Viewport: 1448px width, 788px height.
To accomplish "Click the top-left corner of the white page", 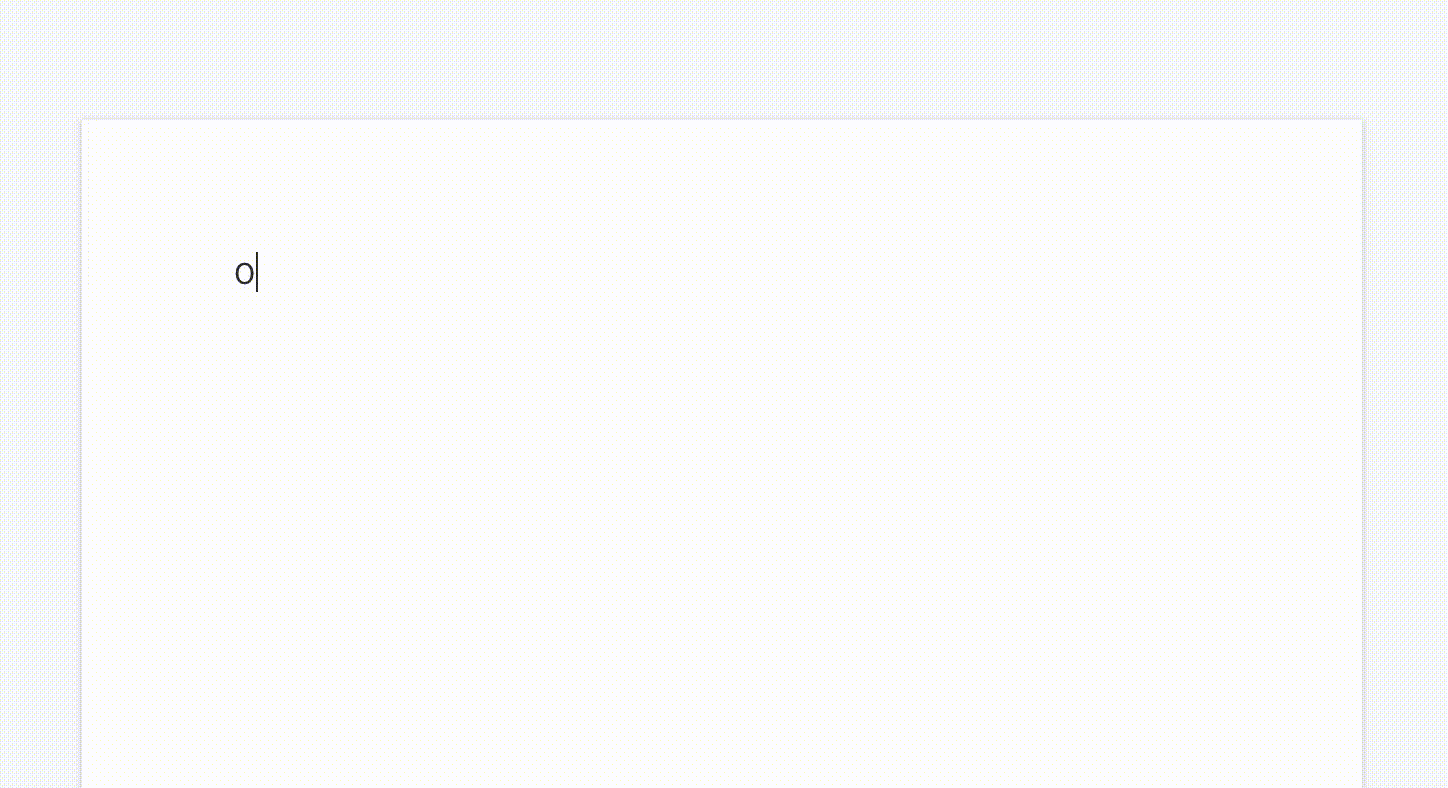I will (83, 121).
